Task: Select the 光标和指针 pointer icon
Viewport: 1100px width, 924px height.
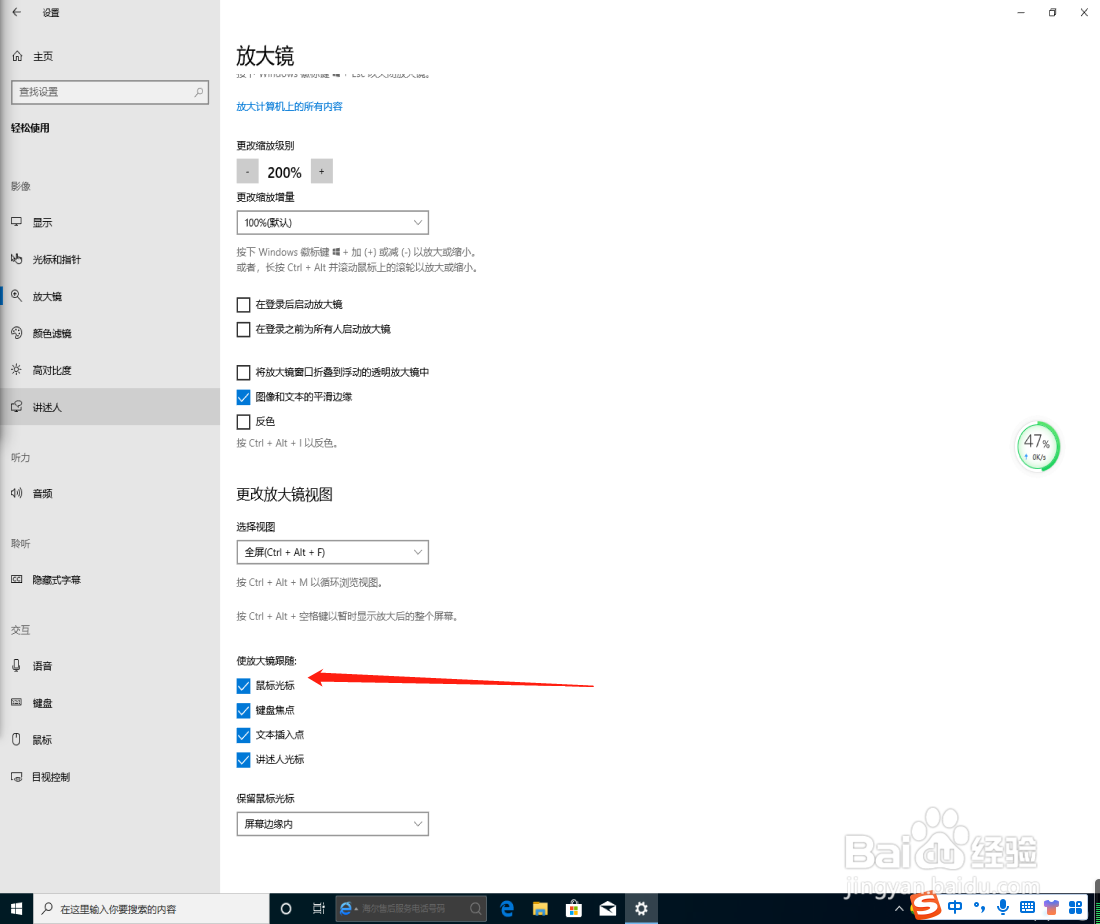Action: [17, 259]
